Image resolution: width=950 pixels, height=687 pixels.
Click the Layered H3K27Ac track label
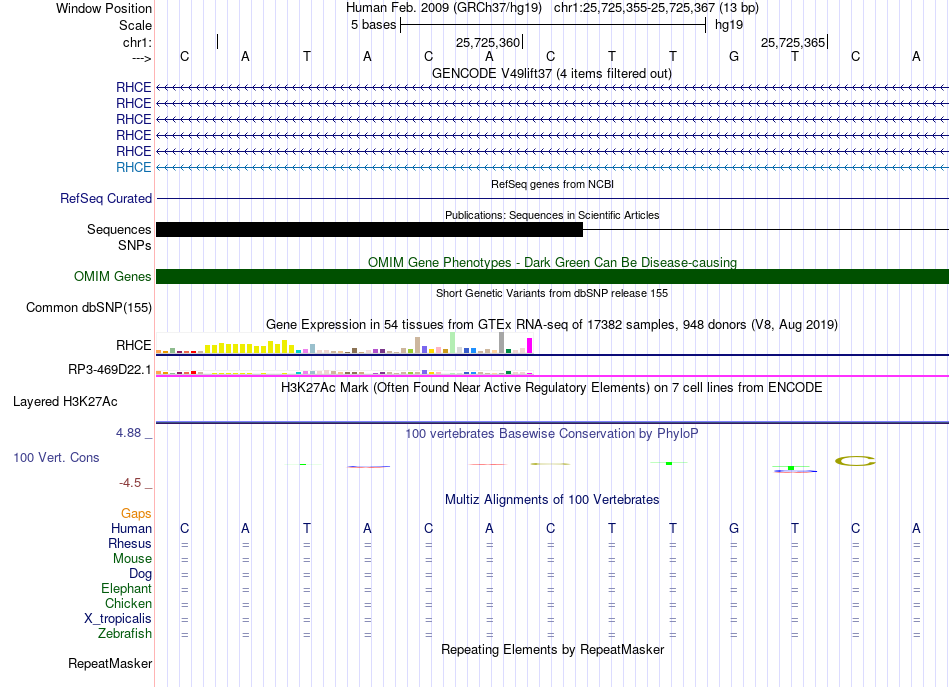(x=65, y=402)
